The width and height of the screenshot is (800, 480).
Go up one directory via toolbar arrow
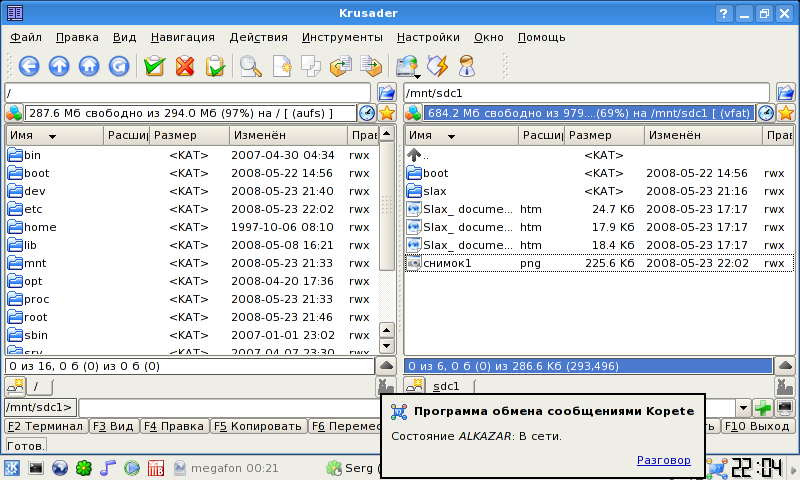[59, 66]
